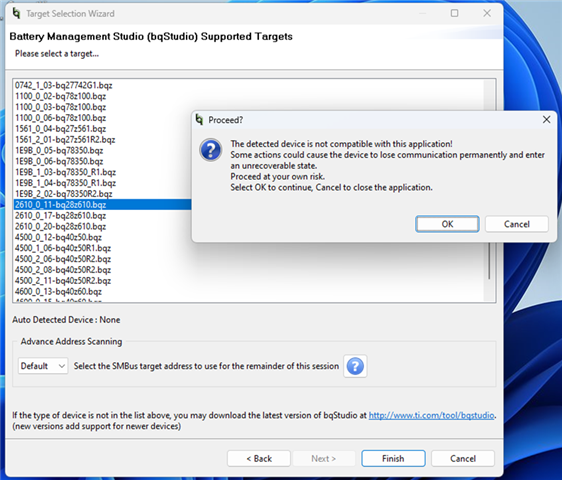The image size is (562, 480).
Task: Cancel the Proceed dialog
Action: [516, 224]
